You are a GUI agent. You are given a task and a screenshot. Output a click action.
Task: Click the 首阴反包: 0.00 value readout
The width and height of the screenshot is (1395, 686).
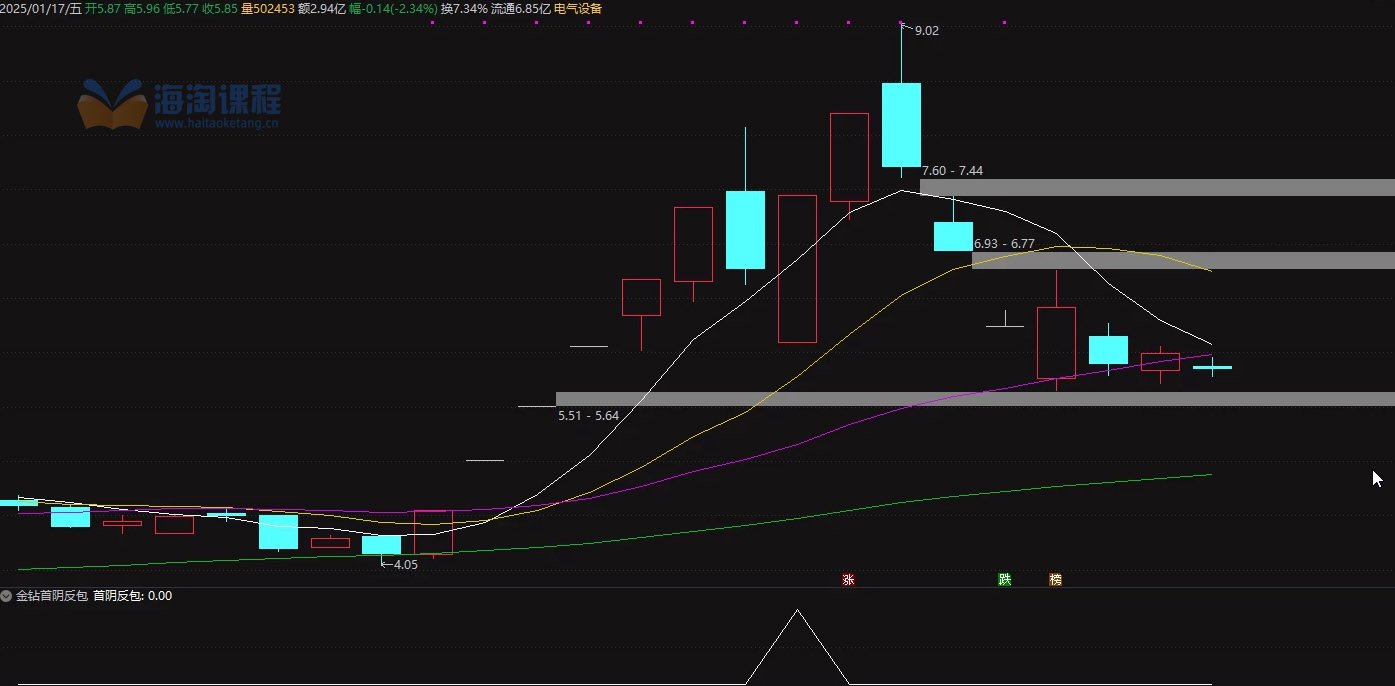[132, 596]
